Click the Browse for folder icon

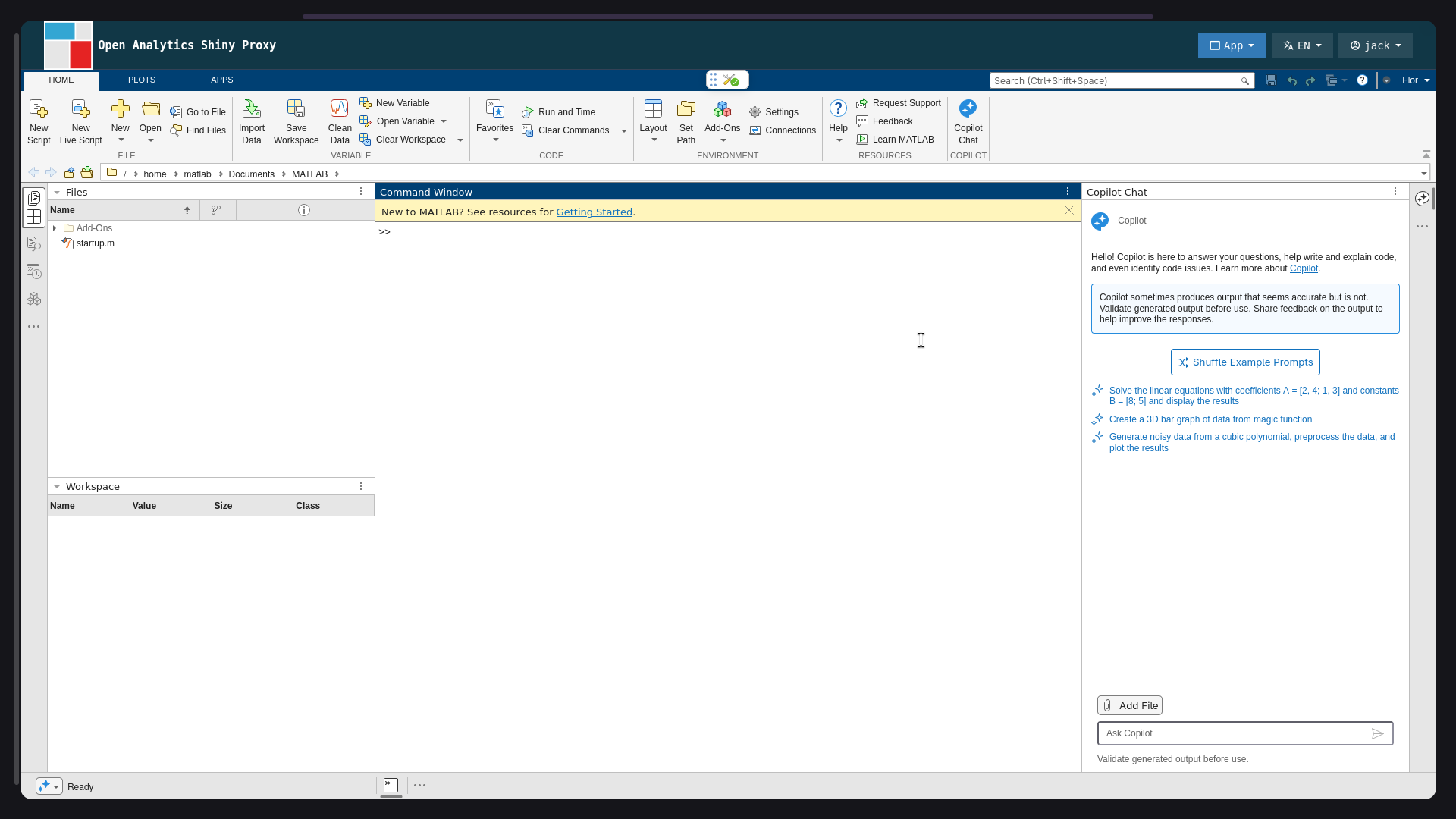tap(87, 173)
